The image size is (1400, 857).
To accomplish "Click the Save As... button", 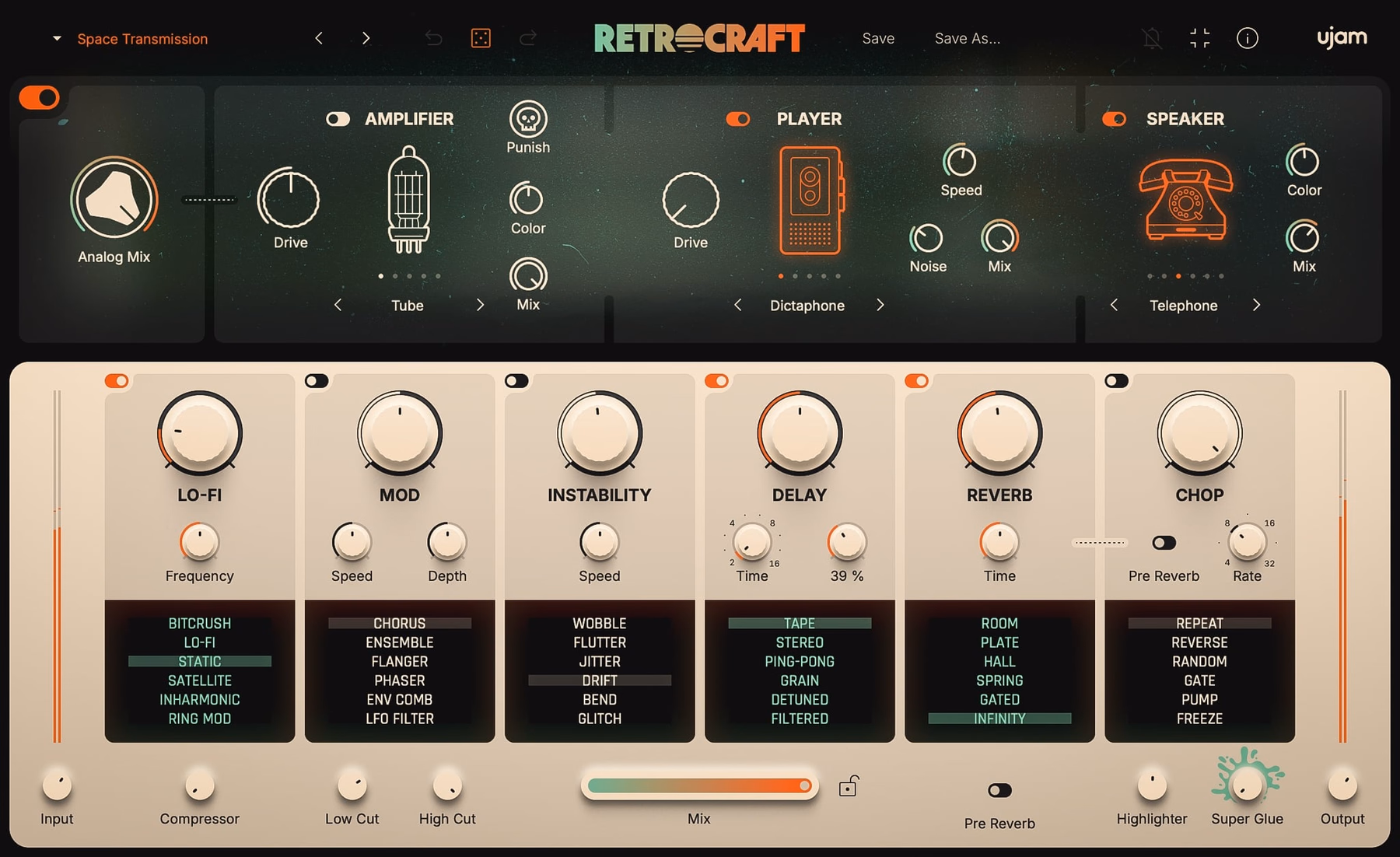I will coord(968,38).
